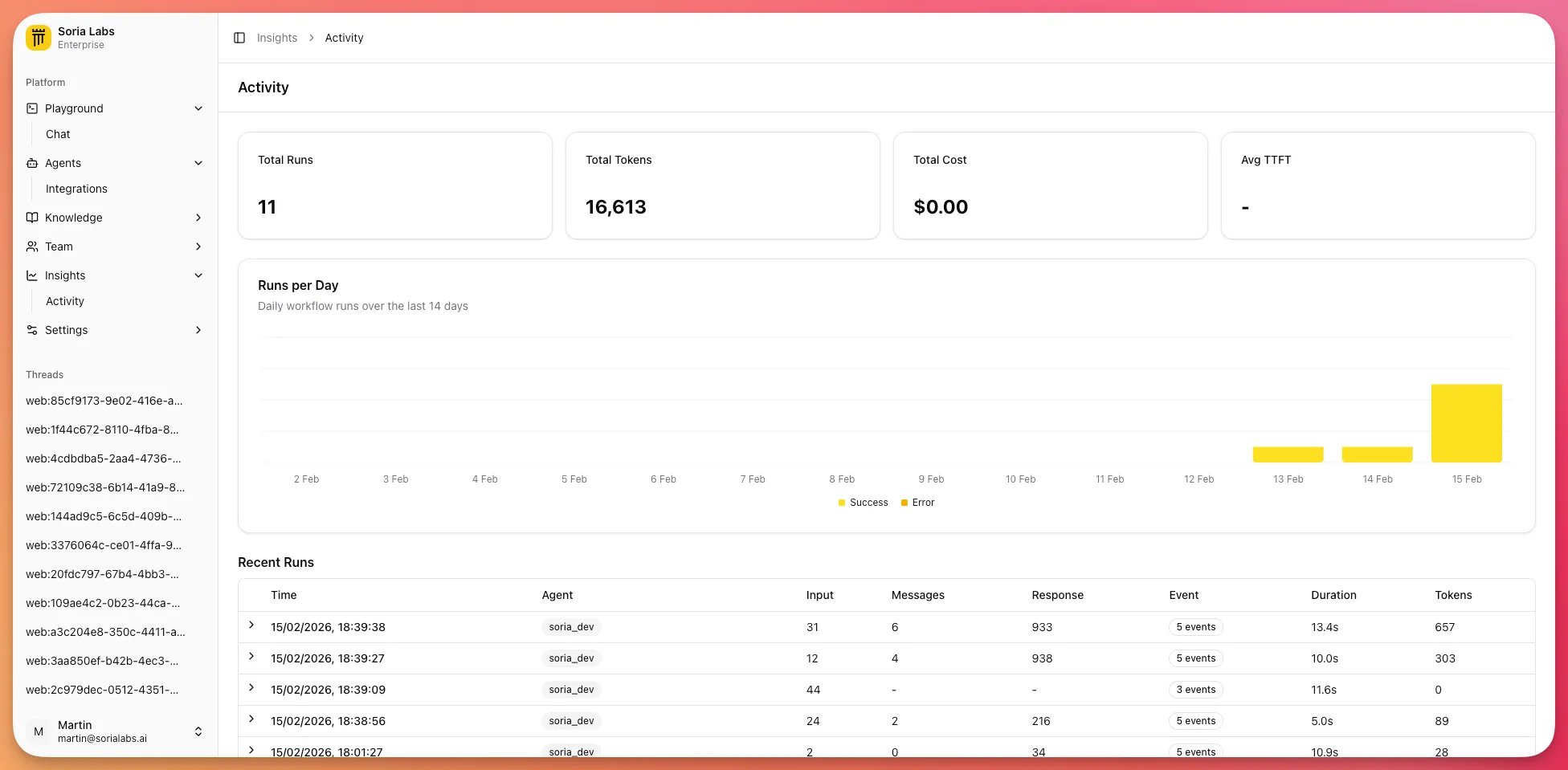Click the 15 Feb bar in chart
Screen dimensions: 1568x770
coord(1466,423)
